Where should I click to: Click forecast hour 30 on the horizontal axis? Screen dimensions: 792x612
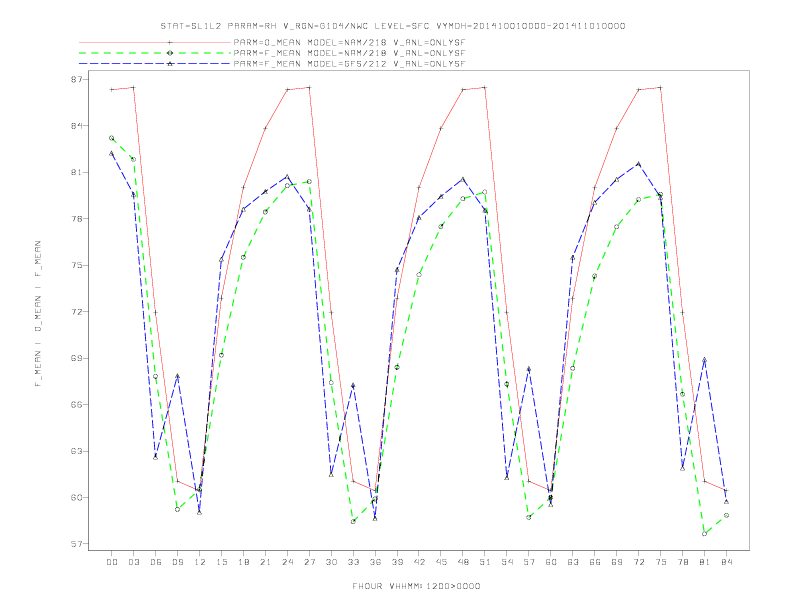click(x=331, y=562)
